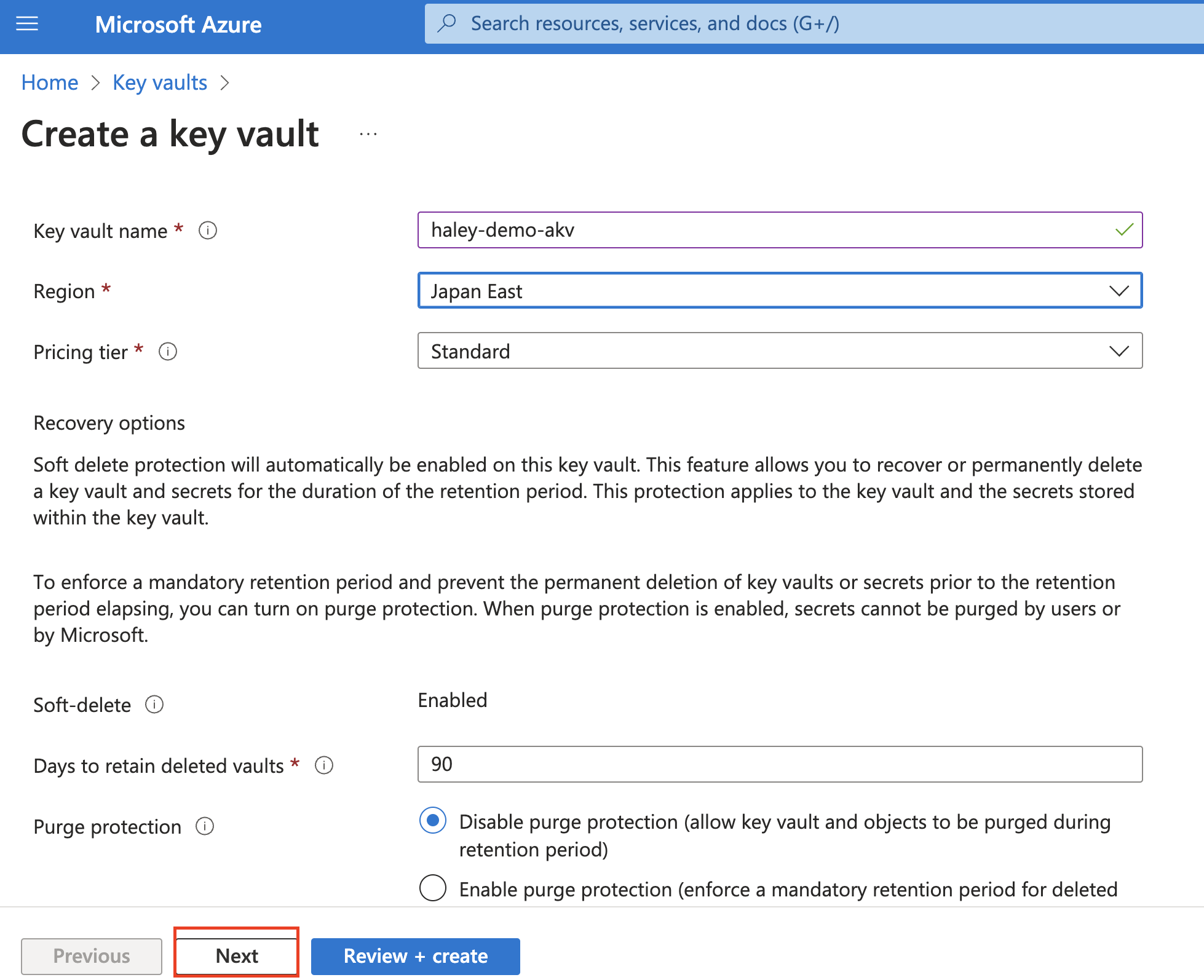Navigate to Home via breadcrumb
Viewport: 1204px width, 980px height.
coord(49,82)
